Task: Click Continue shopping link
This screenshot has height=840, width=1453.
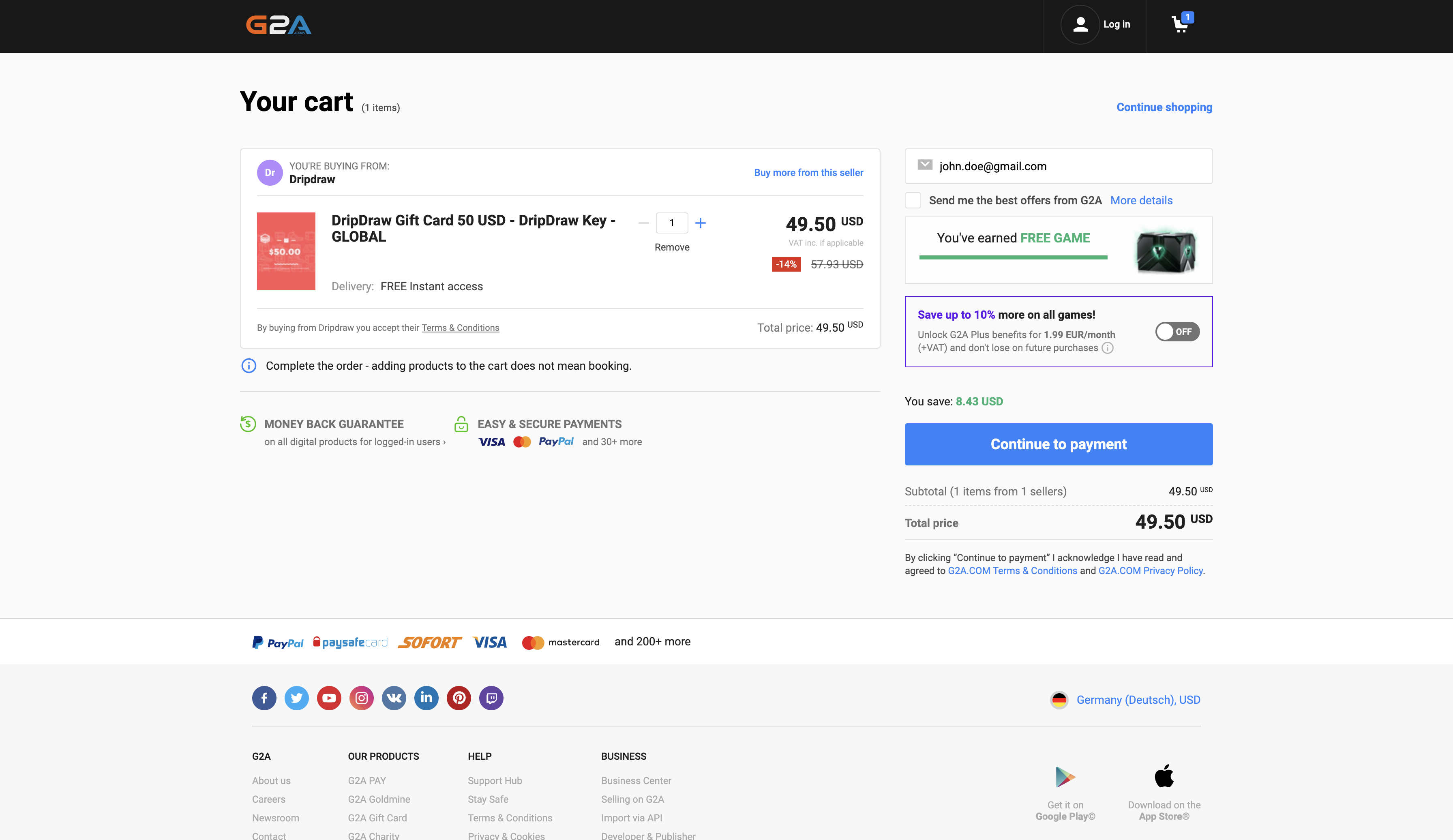Action: pos(1164,107)
